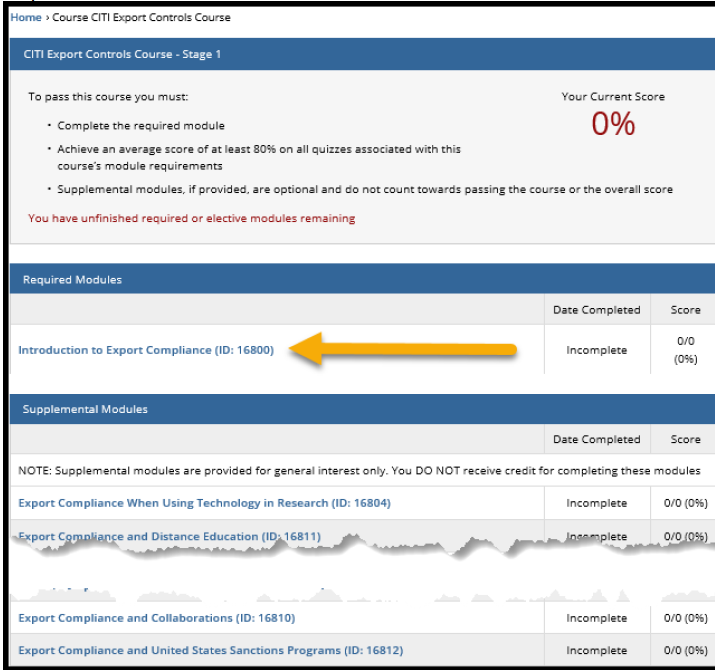The height and width of the screenshot is (670, 715).
Task: Open Export Compliance and United States Sanctions Programs
Action: coord(210,650)
